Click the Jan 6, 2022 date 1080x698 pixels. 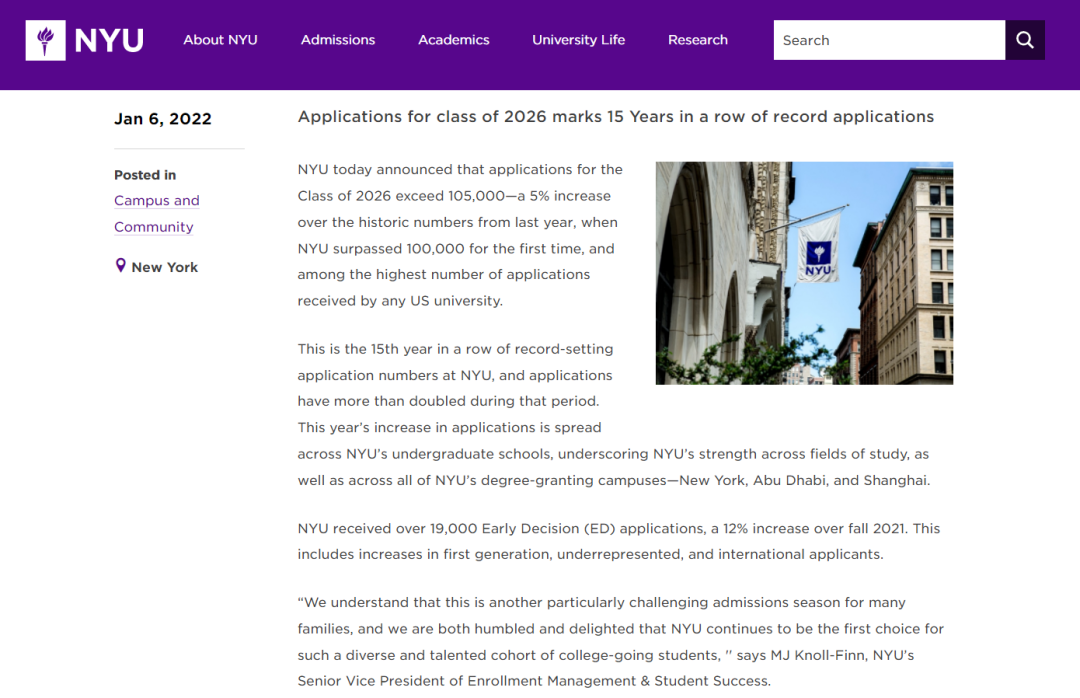click(x=163, y=119)
